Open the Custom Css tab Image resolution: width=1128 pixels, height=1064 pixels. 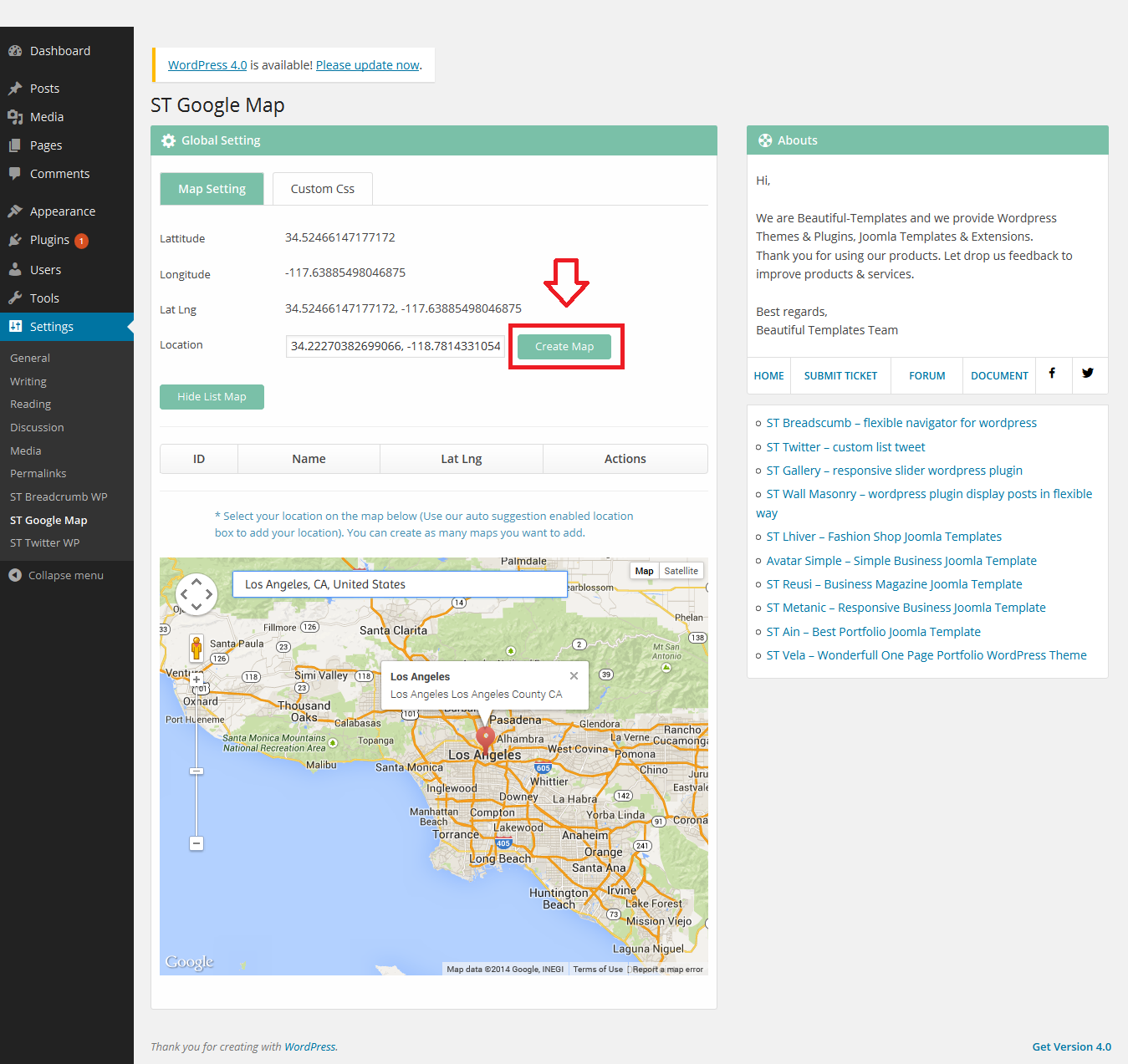(323, 189)
